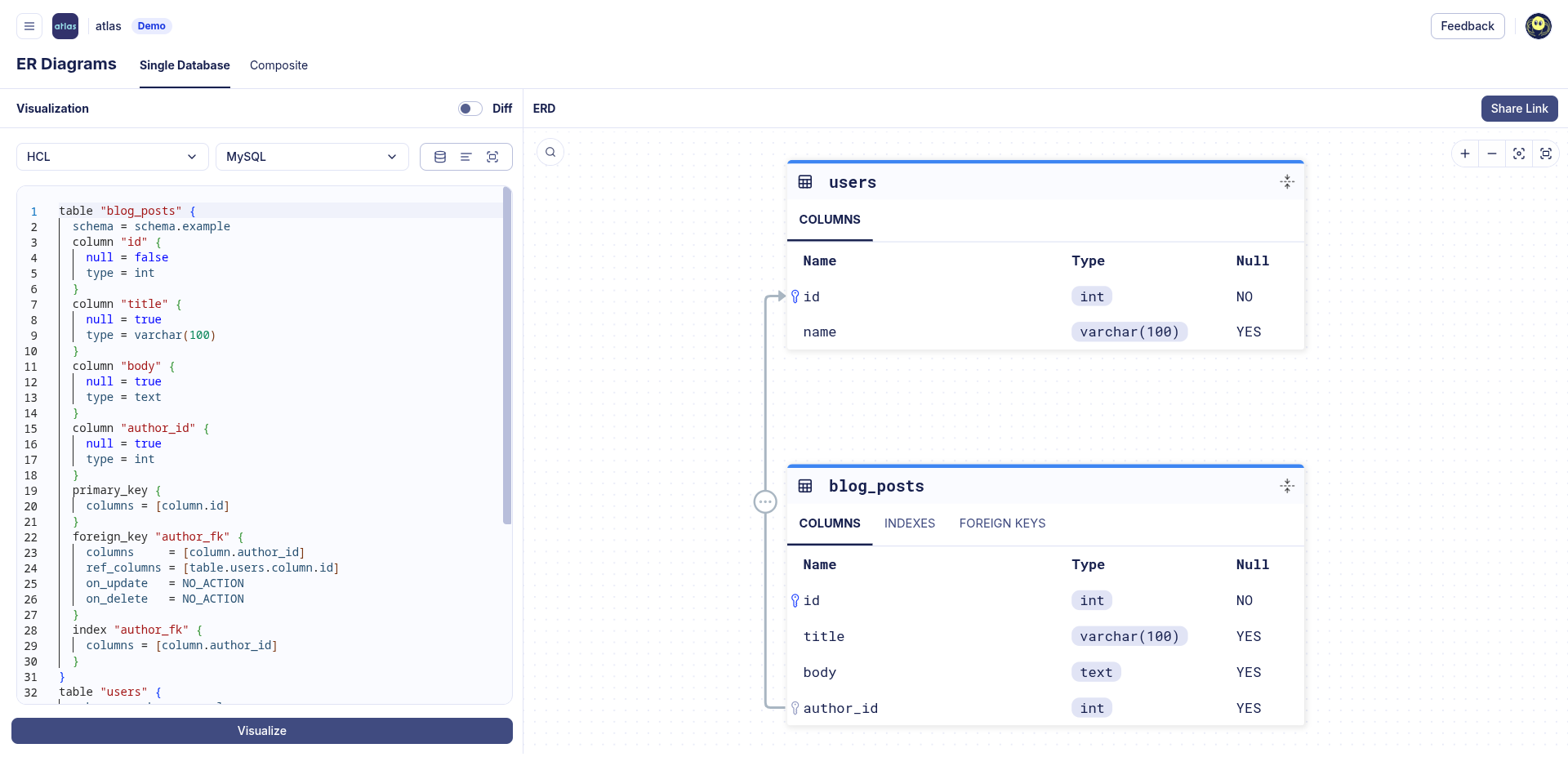Image resolution: width=1568 pixels, height=757 pixels.
Task: Toggle the Diff switch
Action: pyautogui.click(x=470, y=109)
